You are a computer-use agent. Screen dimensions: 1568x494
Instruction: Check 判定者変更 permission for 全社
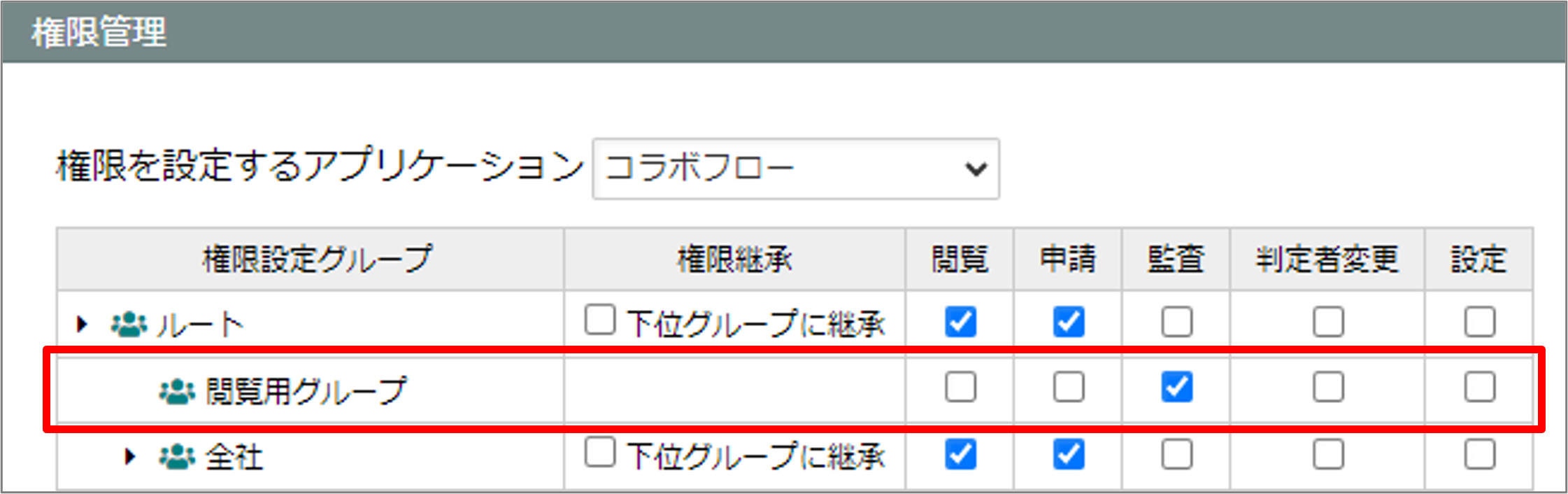click(1328, 455)
